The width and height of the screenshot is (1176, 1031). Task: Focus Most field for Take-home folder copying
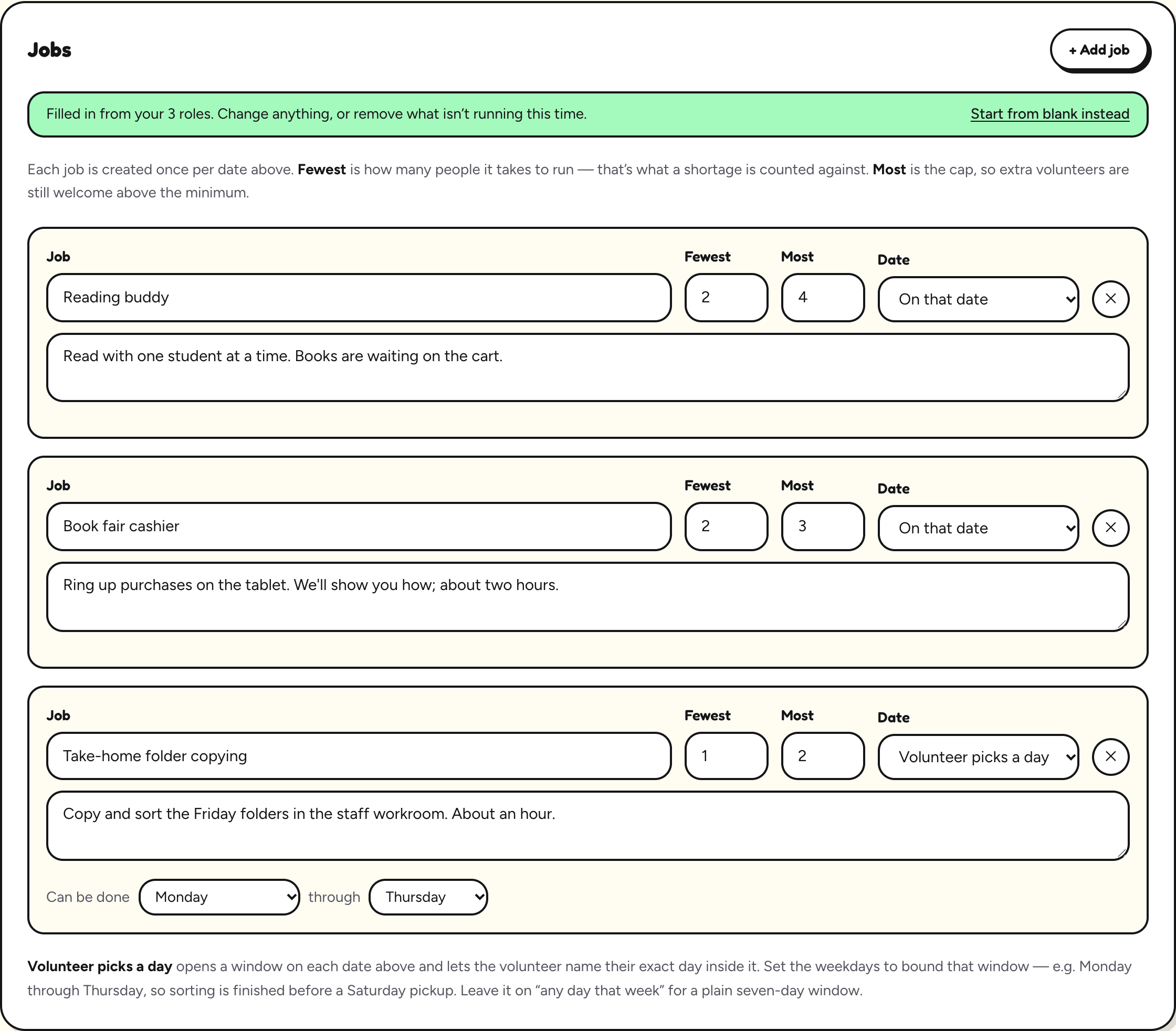(x=823, y=756)
